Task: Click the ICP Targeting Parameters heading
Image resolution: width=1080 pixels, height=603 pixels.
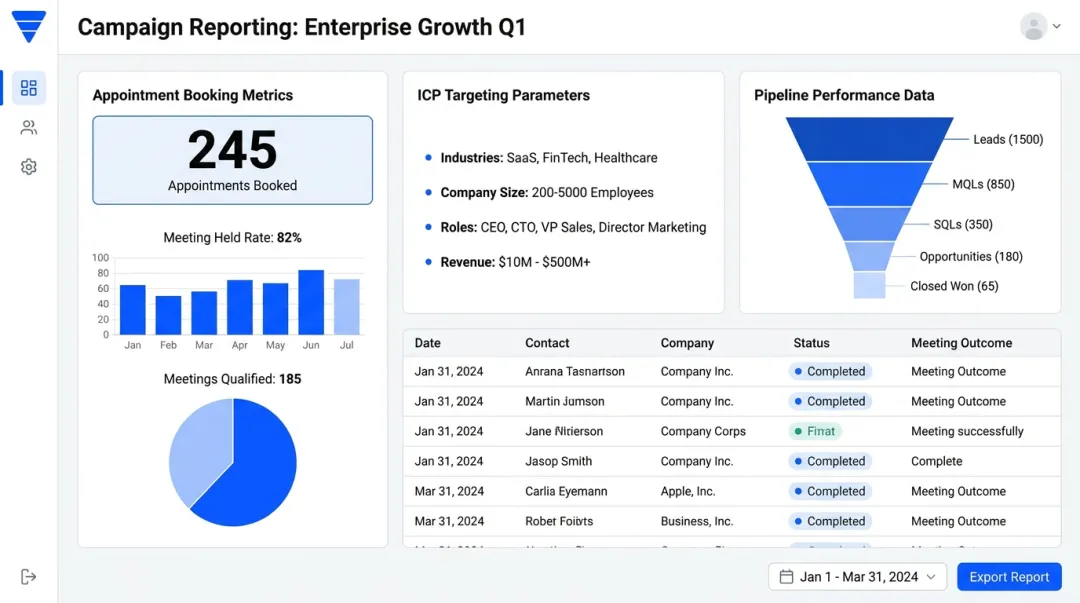Action: click(503, 95)
